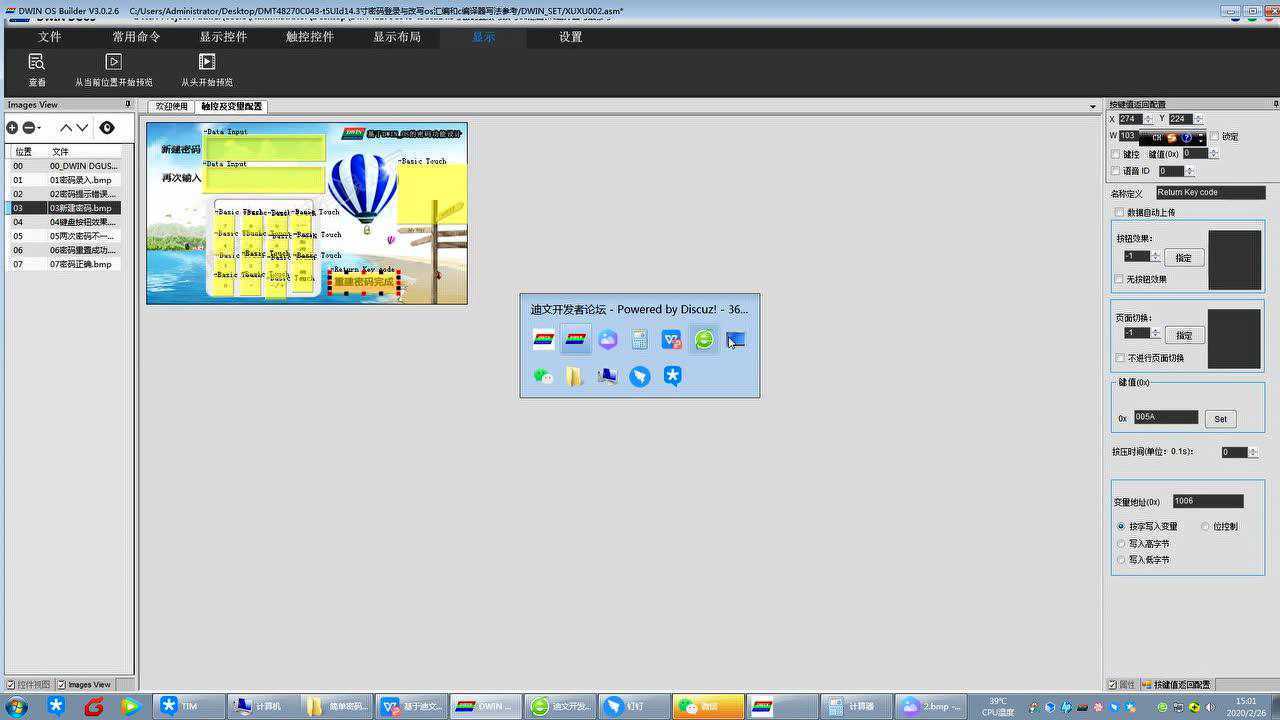Click the eye preview icon in Images View
This screenshot has height=720, width=1280.
coord(107,128)
